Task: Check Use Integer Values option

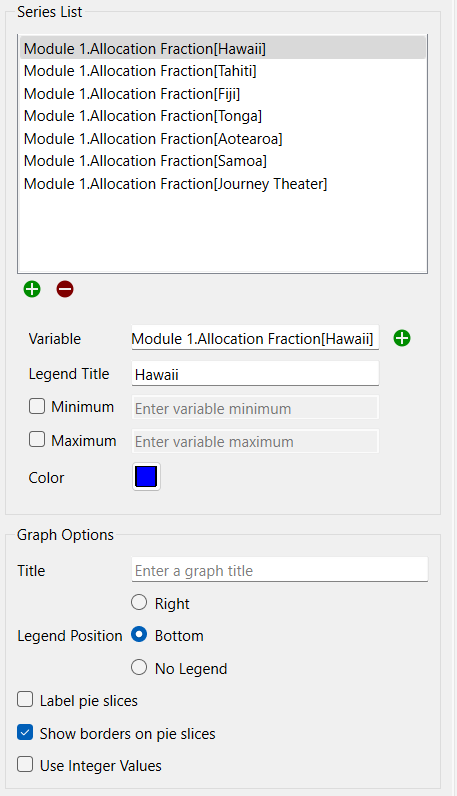Action: click(25, 765)
